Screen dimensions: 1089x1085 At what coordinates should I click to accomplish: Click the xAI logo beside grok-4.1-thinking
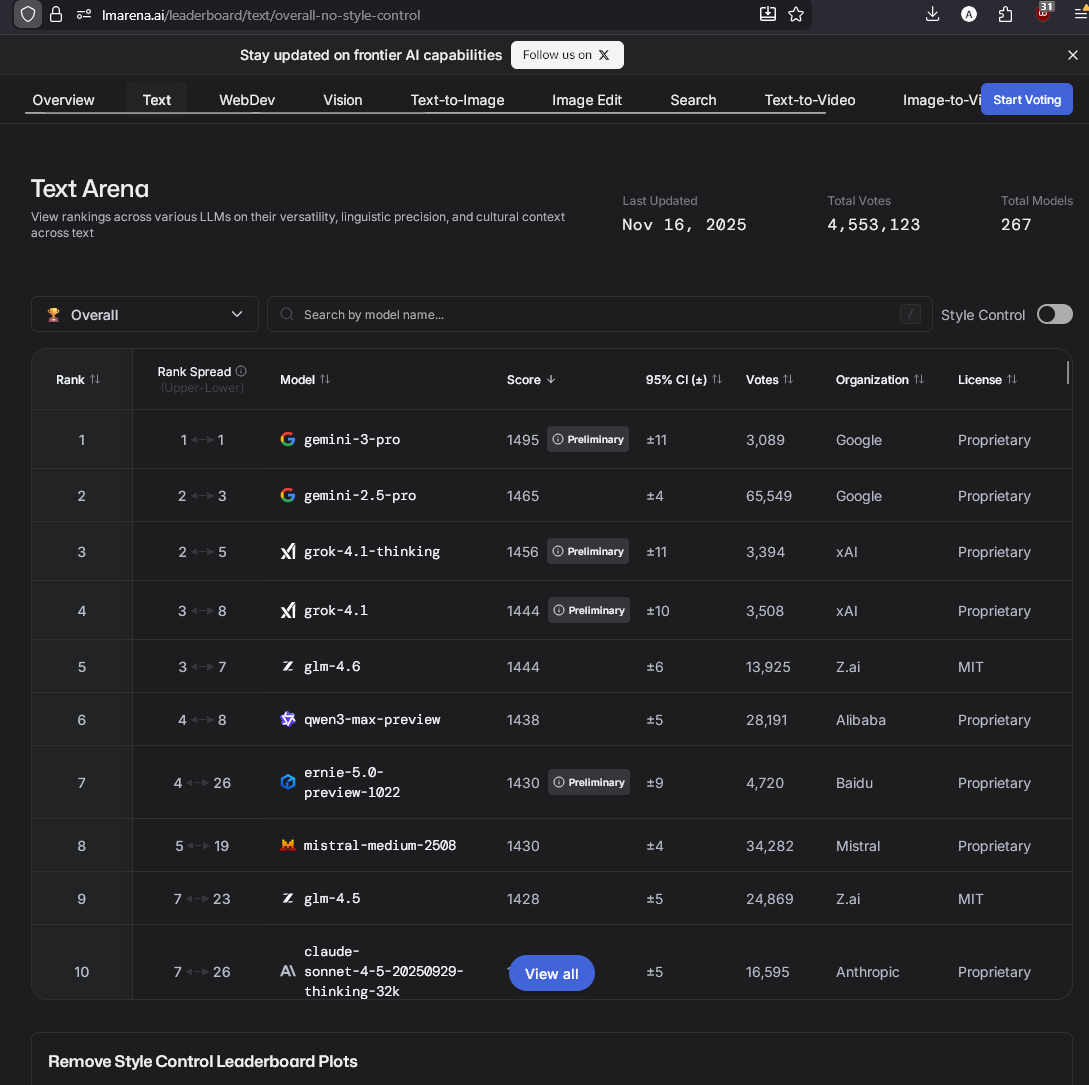point(288,552)
